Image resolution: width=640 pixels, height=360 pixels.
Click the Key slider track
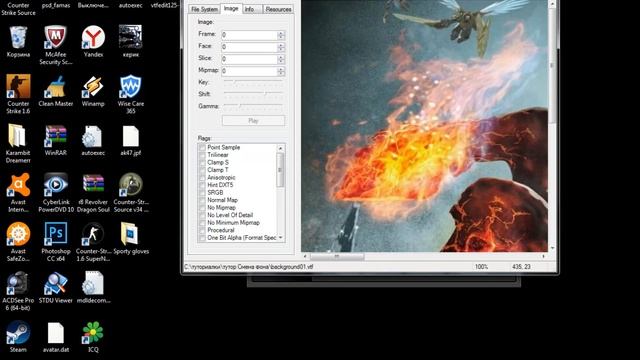tap(253, 82)
